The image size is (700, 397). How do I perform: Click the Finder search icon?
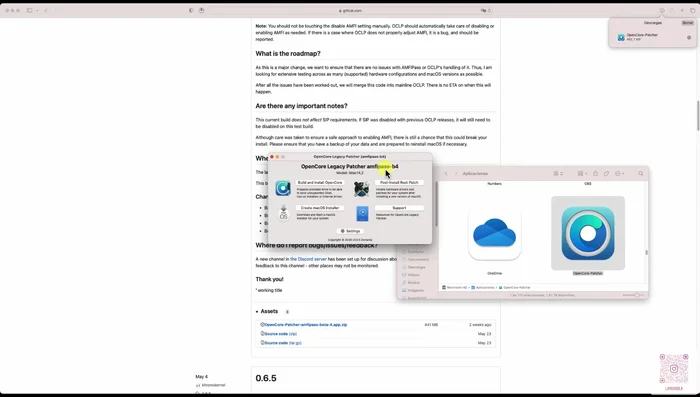click(x=641, y=173)
